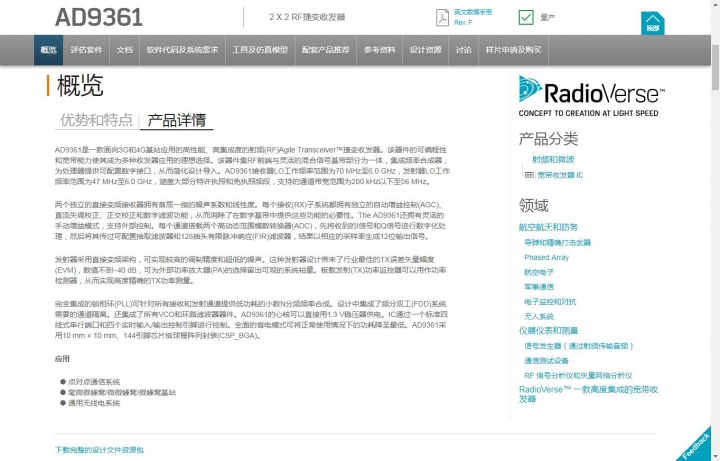Open the 通信测试设备 link
Screen dimensions: 720x461
pyautogui.click(x=546, y=360)
